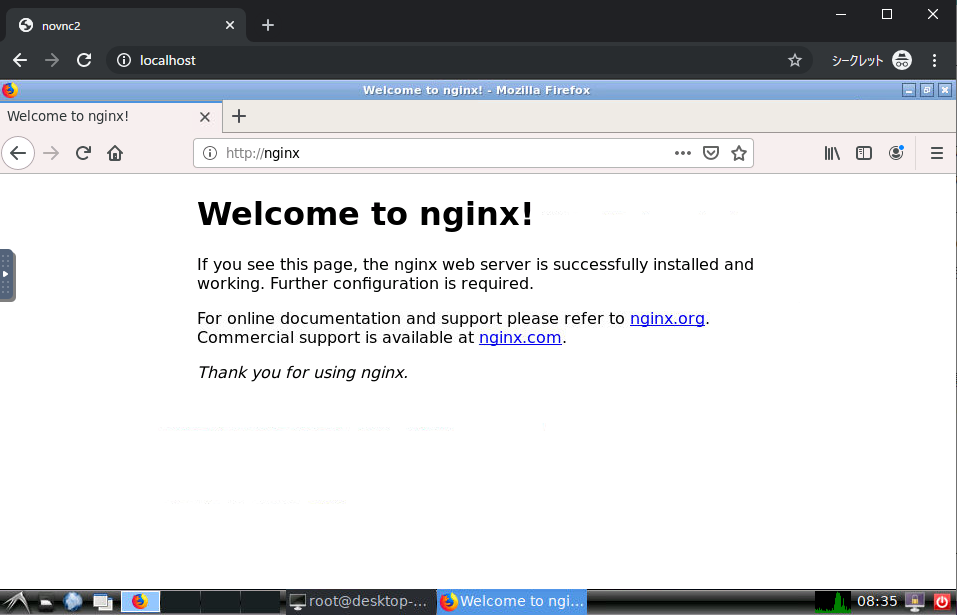Switch to the second workspace in pager
This screenshot has height=615, width=957.
[x=180, y=602]
